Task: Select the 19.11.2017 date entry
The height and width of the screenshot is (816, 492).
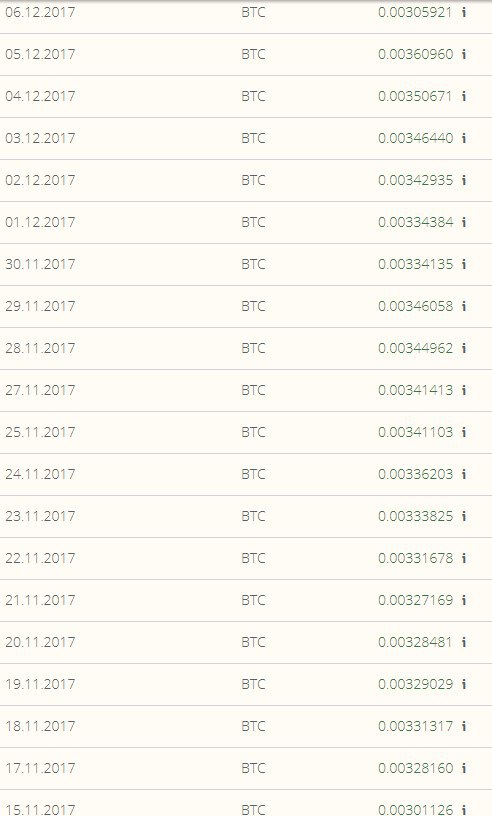Action: pos(40,684)
